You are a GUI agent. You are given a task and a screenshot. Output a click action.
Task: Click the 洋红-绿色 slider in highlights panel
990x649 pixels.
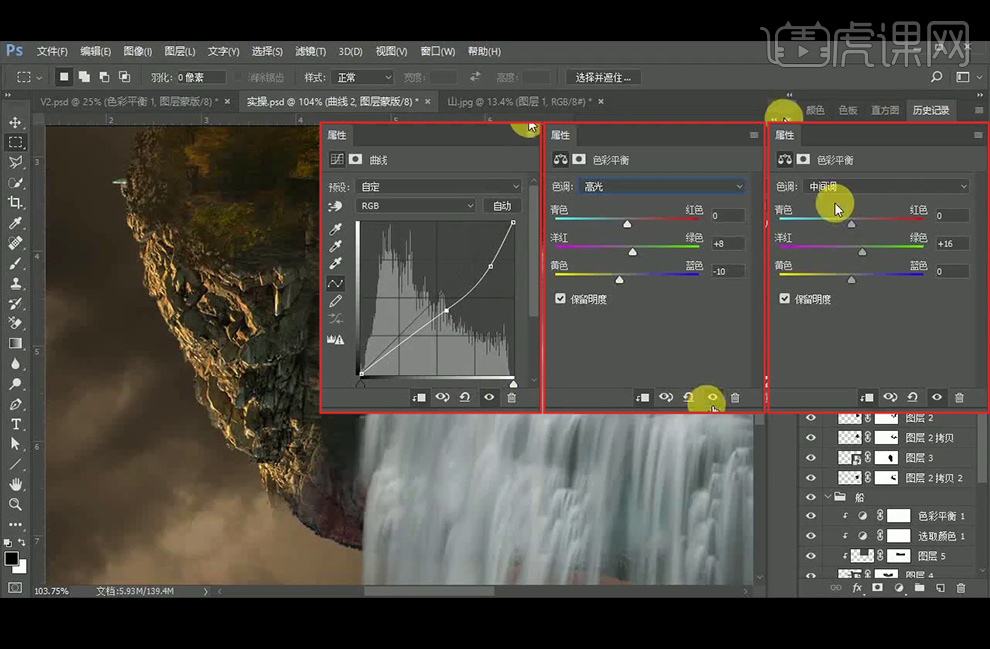point(632,252)
